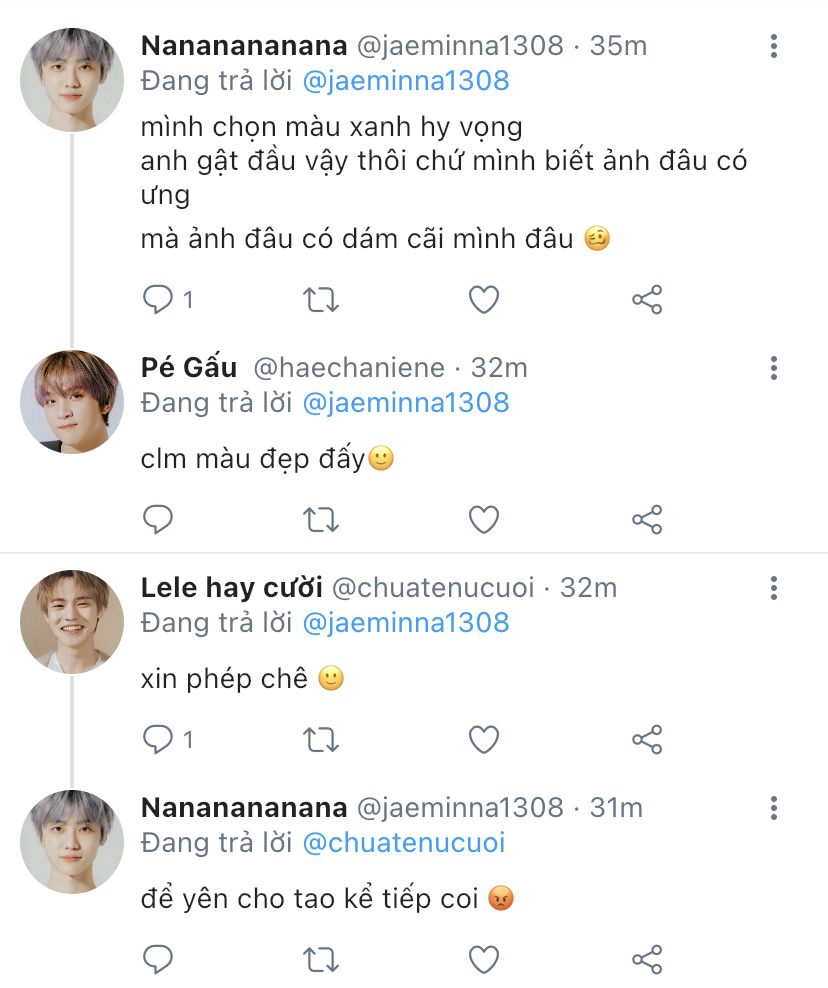Share the "để yên cho tao kể tiếp coi" tweet
Screen dimensions: 828x988
[647, 959]
